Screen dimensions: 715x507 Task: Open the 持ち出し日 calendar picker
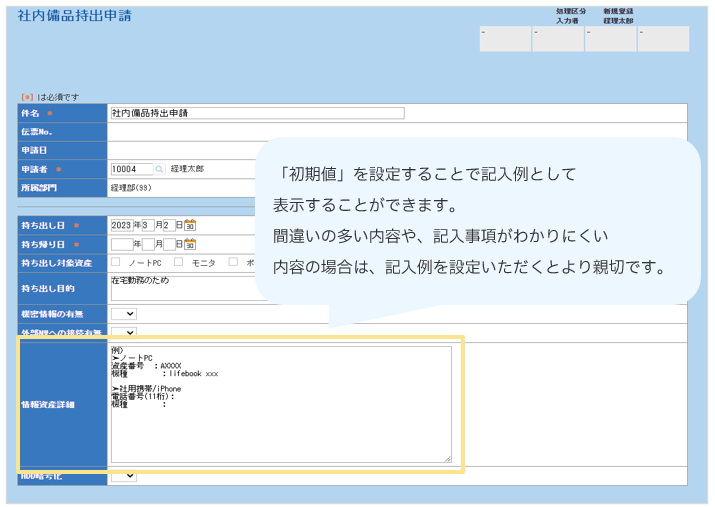point(190,225)
